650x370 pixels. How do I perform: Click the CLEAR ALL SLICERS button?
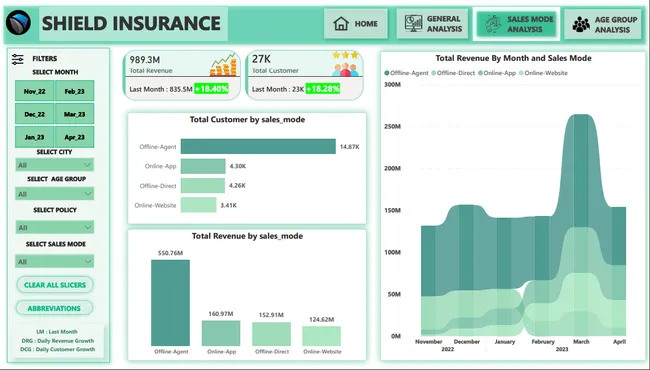[x=55, y=285]
